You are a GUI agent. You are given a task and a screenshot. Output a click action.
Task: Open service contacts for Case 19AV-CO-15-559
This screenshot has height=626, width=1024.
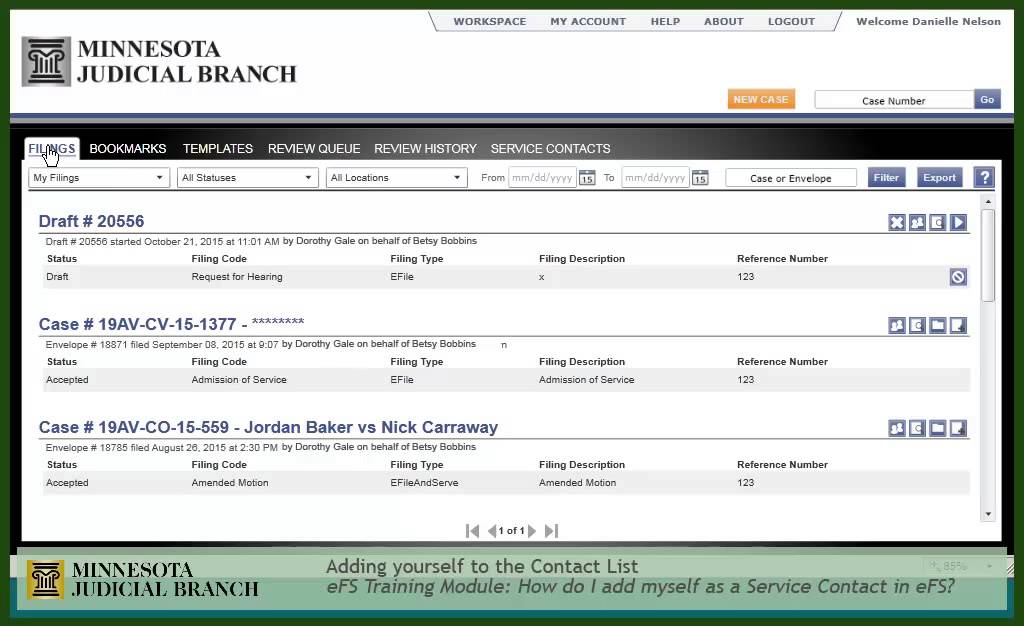897,428
